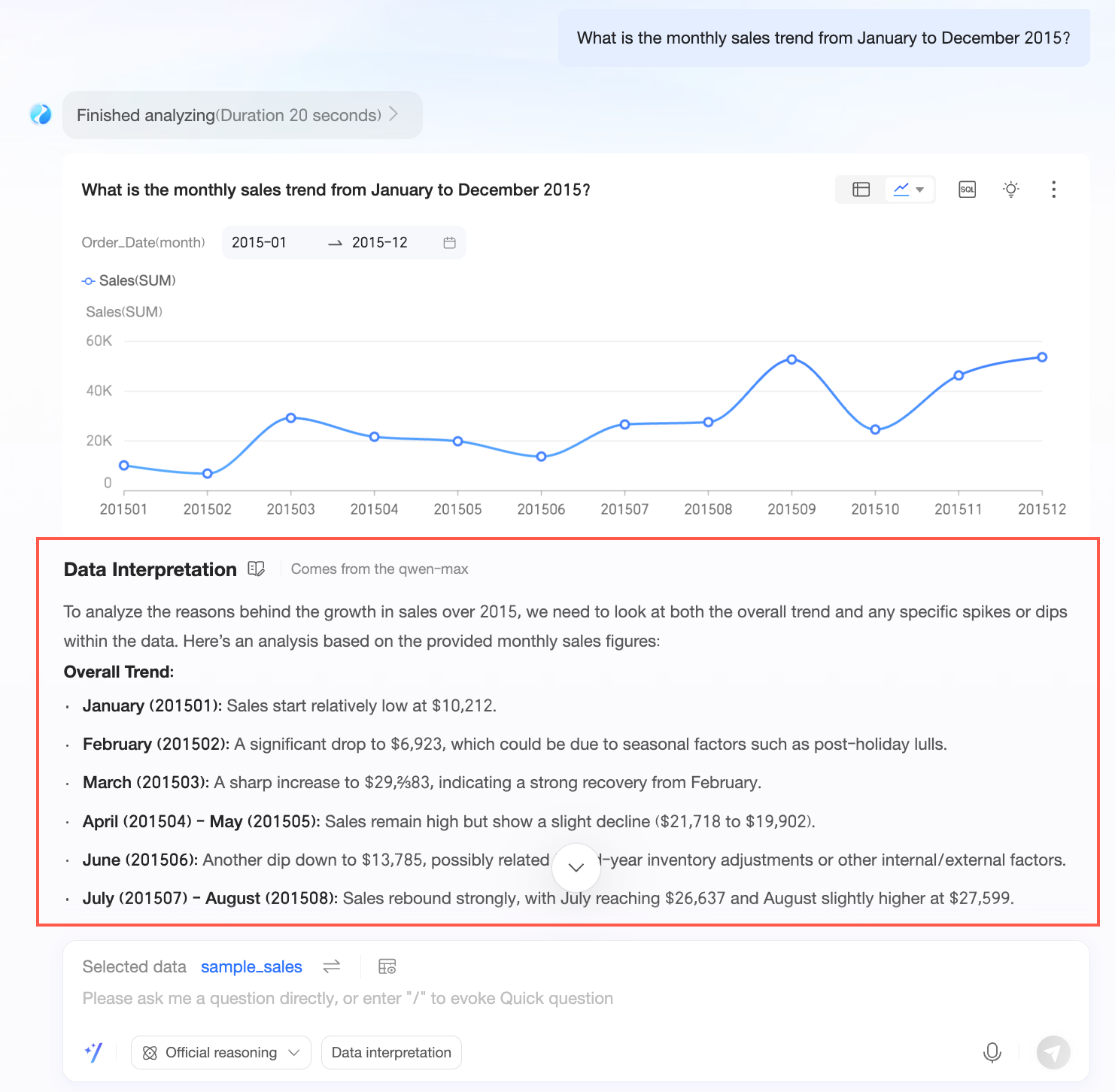
Task: Click the 201512 data point on chart
Action: pyautogui.click(x=1042, y=357)
